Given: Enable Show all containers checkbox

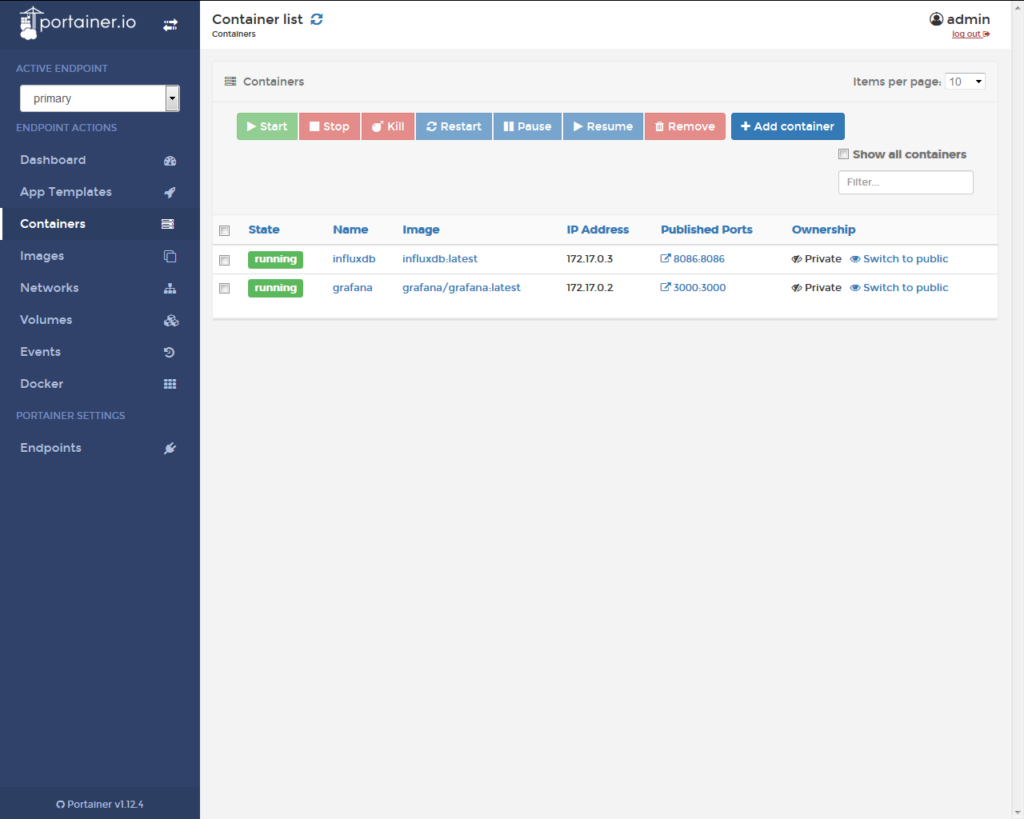Looking at the screenshot, I should 844,154.
